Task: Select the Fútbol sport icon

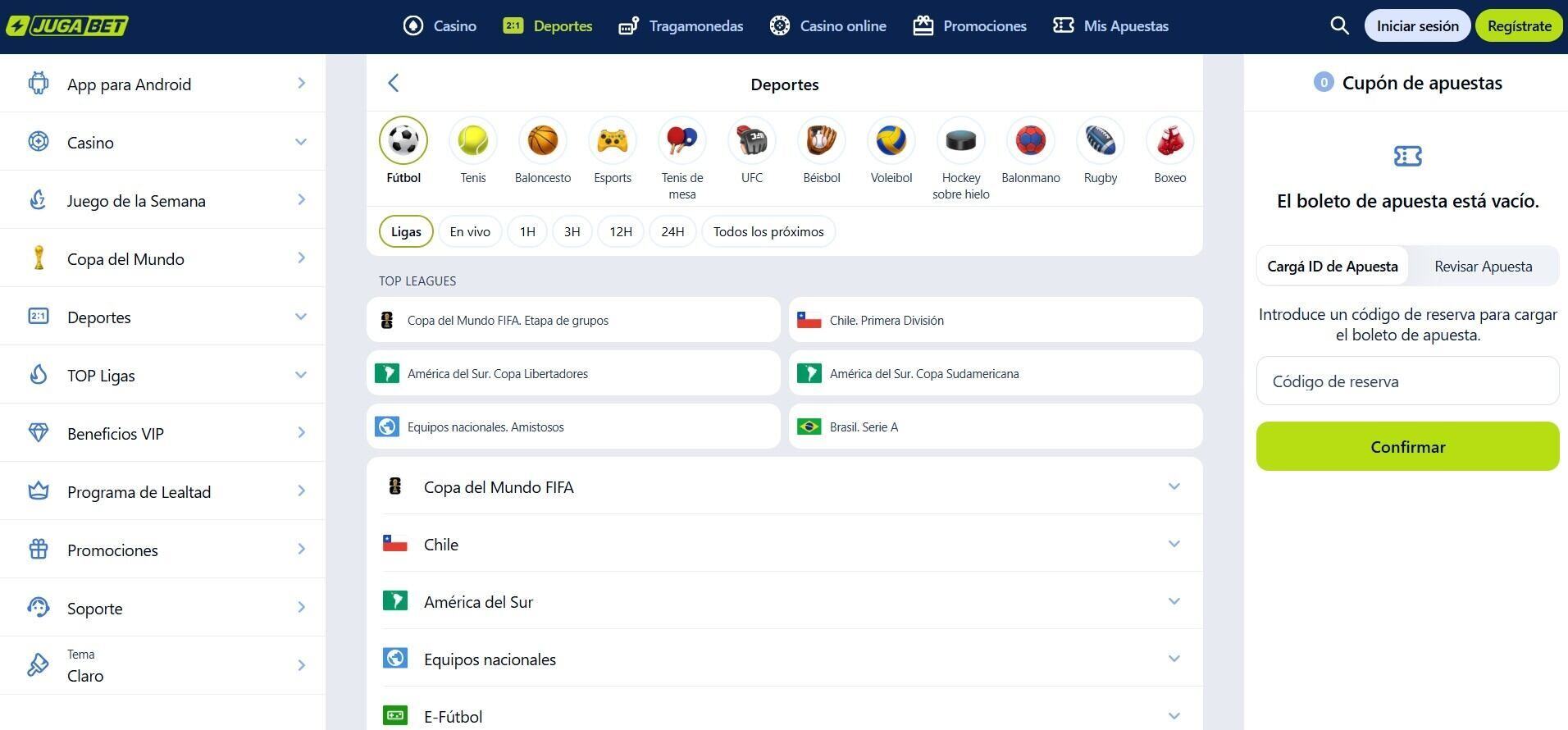Action: pos(403,140)
